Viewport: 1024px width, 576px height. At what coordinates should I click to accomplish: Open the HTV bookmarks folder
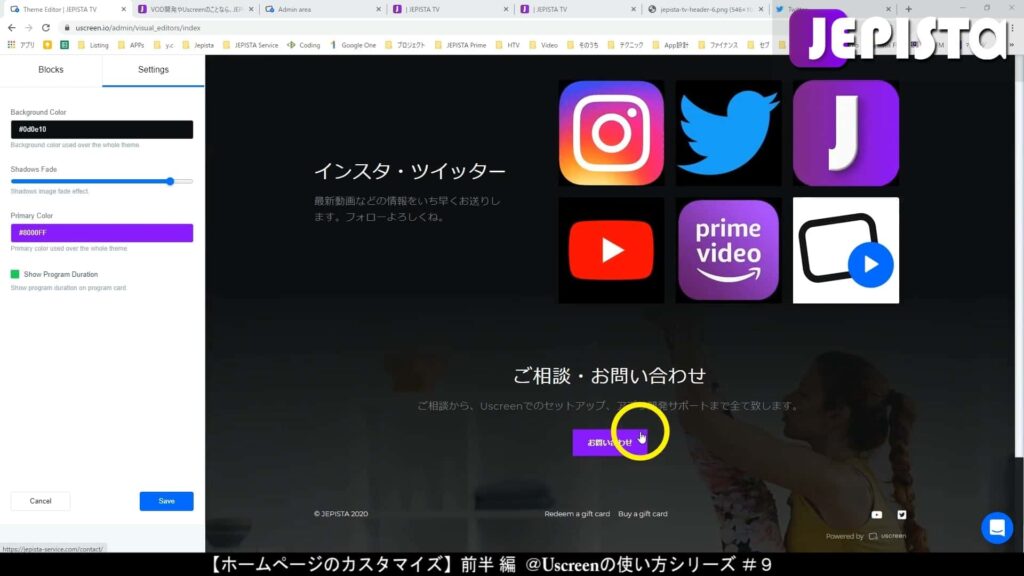[507, 45]
